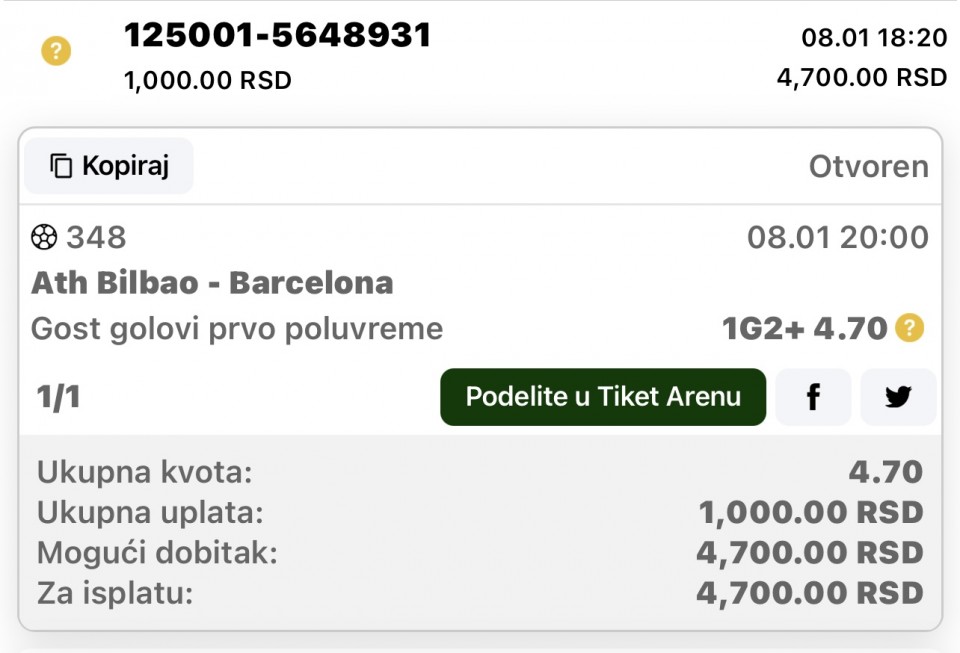
Task: Select Ath Bilbao - Barcelona match
Action: point(212,283)
